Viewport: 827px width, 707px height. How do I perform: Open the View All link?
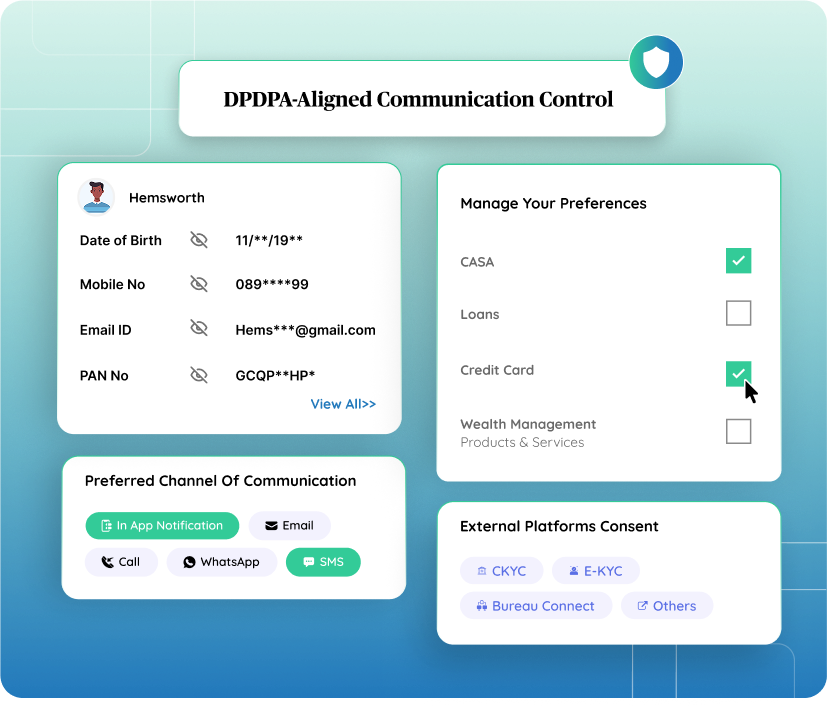(x=343, y=404)
